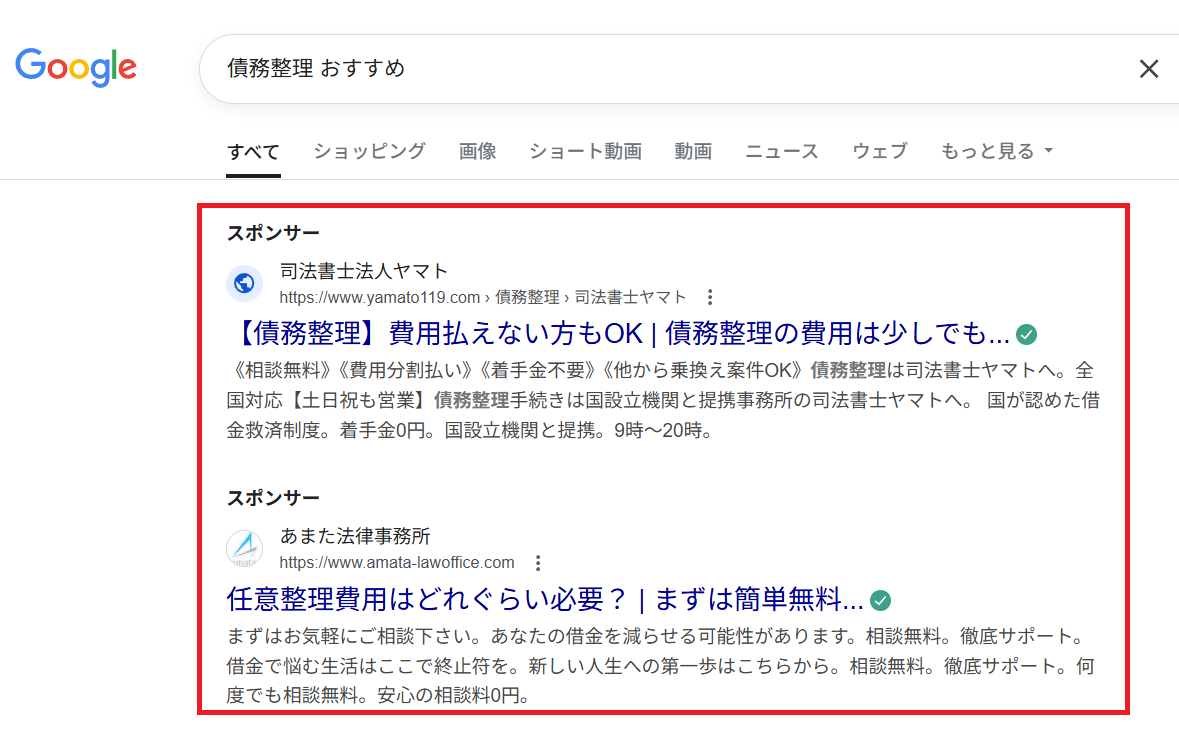Open the Google logo homepage link

point(76,67)
